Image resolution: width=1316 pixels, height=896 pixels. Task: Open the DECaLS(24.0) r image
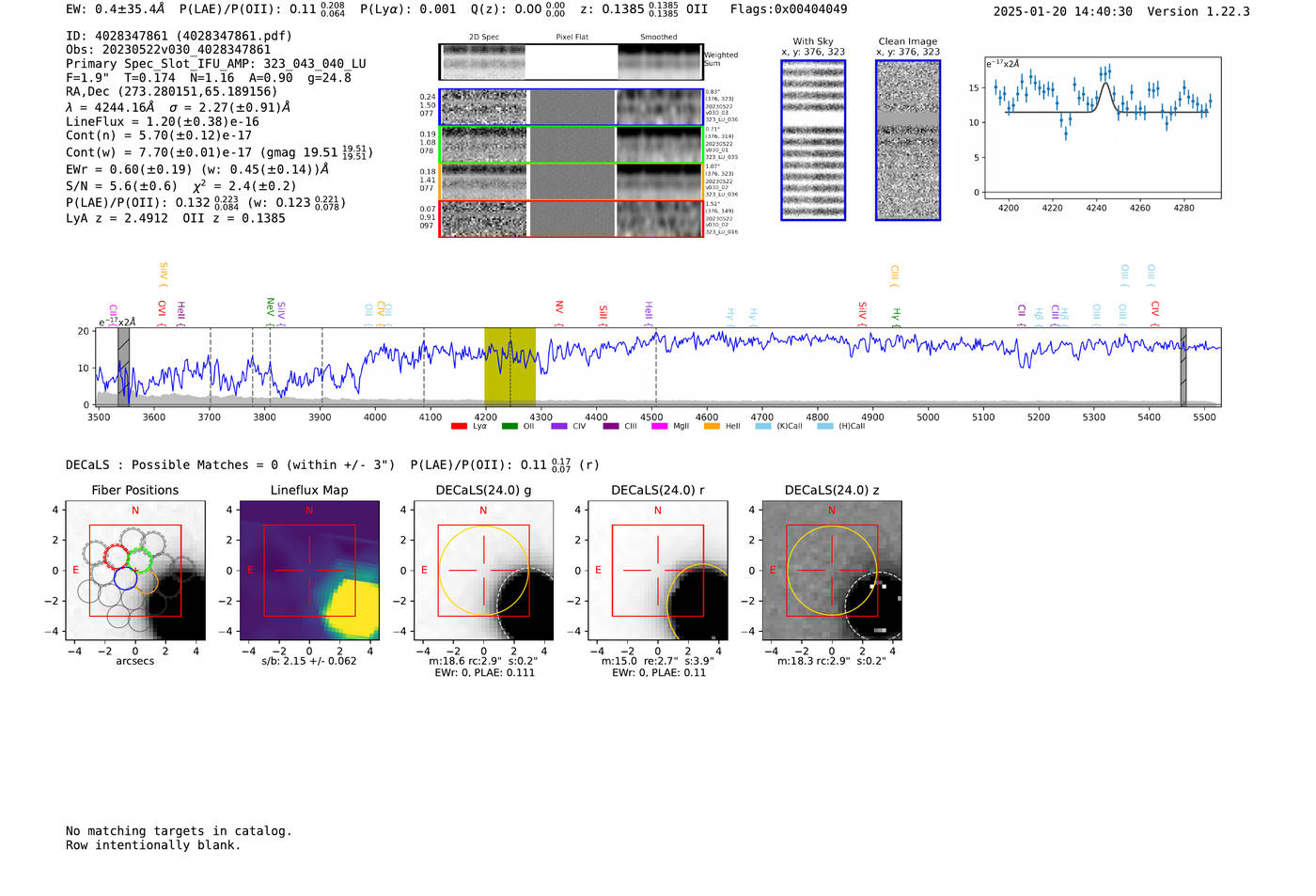(658, 571)
